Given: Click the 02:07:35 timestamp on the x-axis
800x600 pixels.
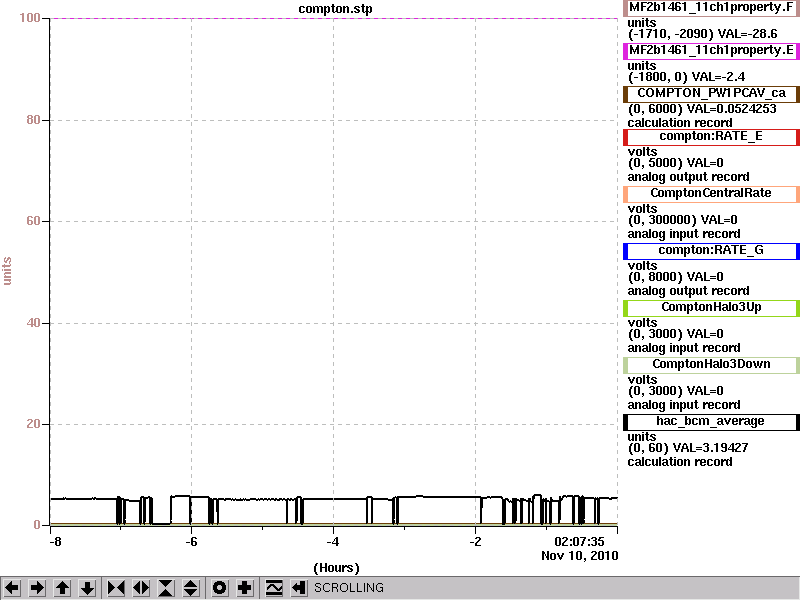Looking at the screenshot, I should pos(579,542).
